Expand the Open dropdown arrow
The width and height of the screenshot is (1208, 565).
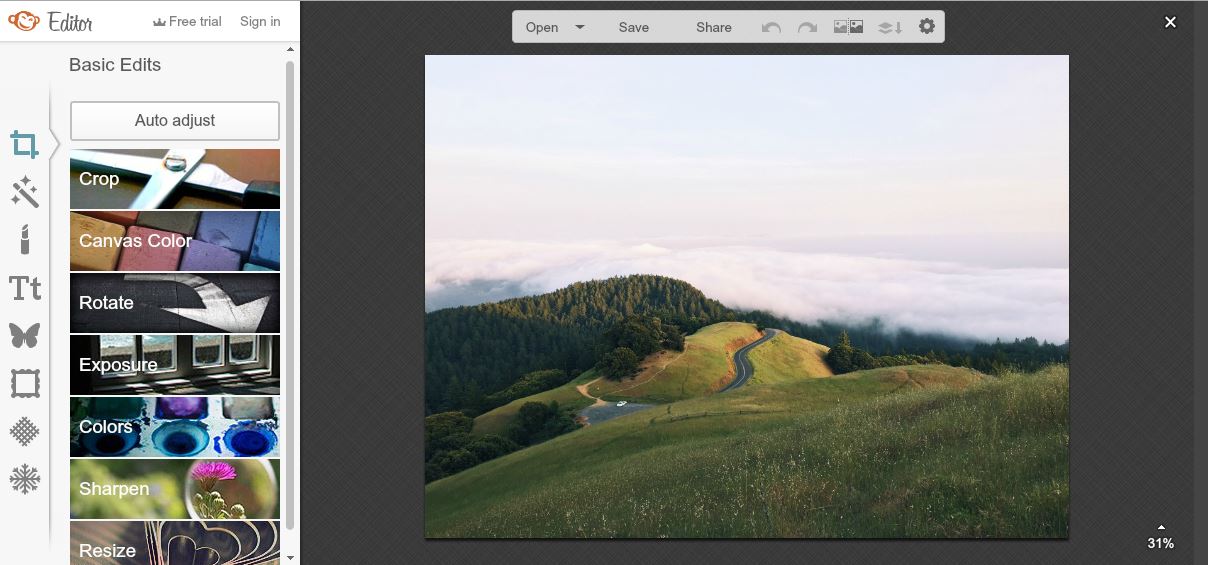click(580, 27)
